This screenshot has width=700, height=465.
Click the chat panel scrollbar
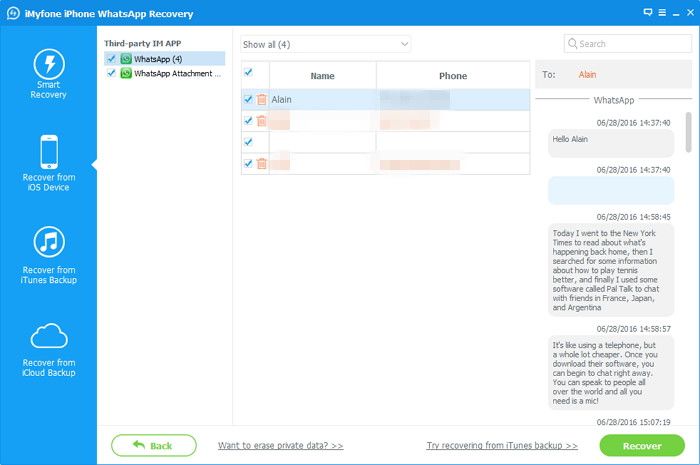[x=688, y=132]
